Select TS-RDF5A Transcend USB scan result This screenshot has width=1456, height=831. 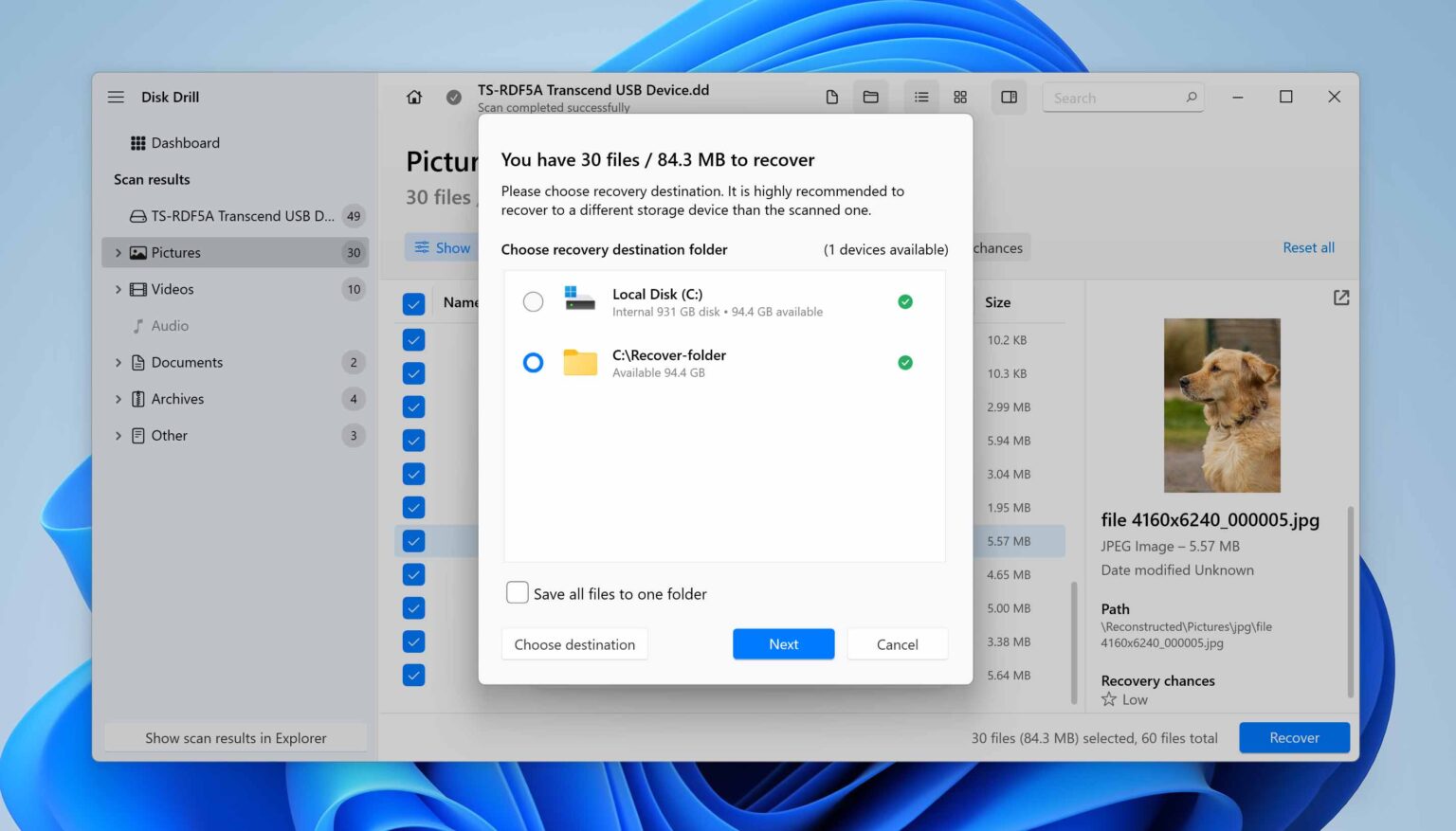(x=242, y=216)
